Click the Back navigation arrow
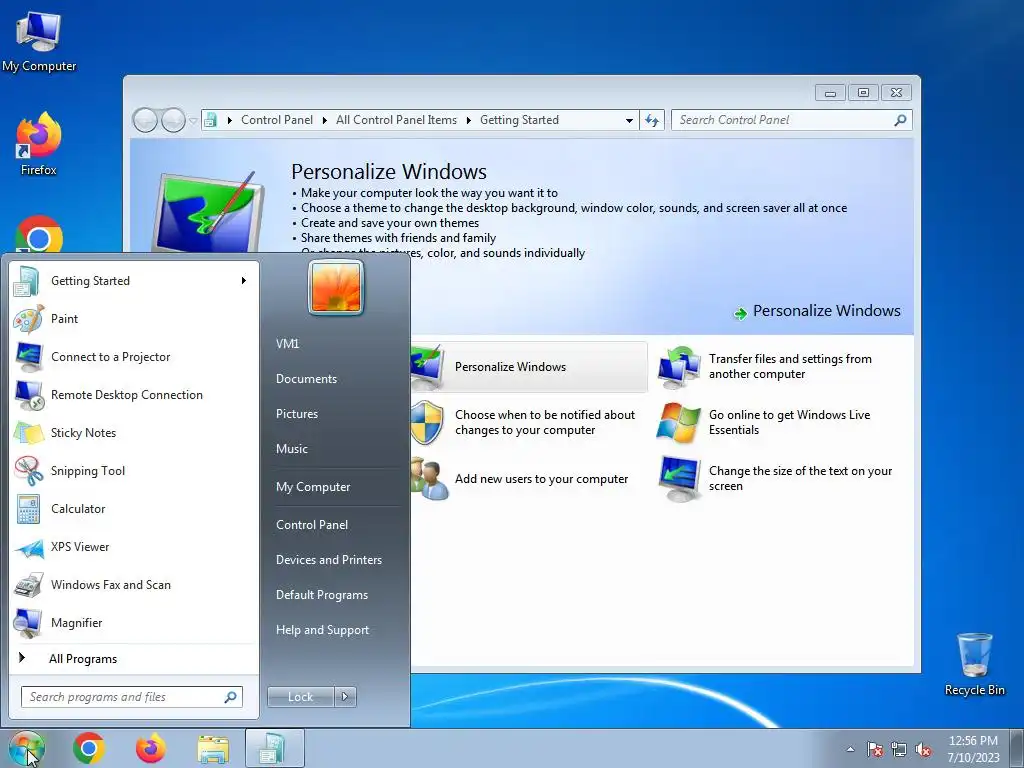The width and height of the screenshot is (1024, 768). click(x=145, y=120)
